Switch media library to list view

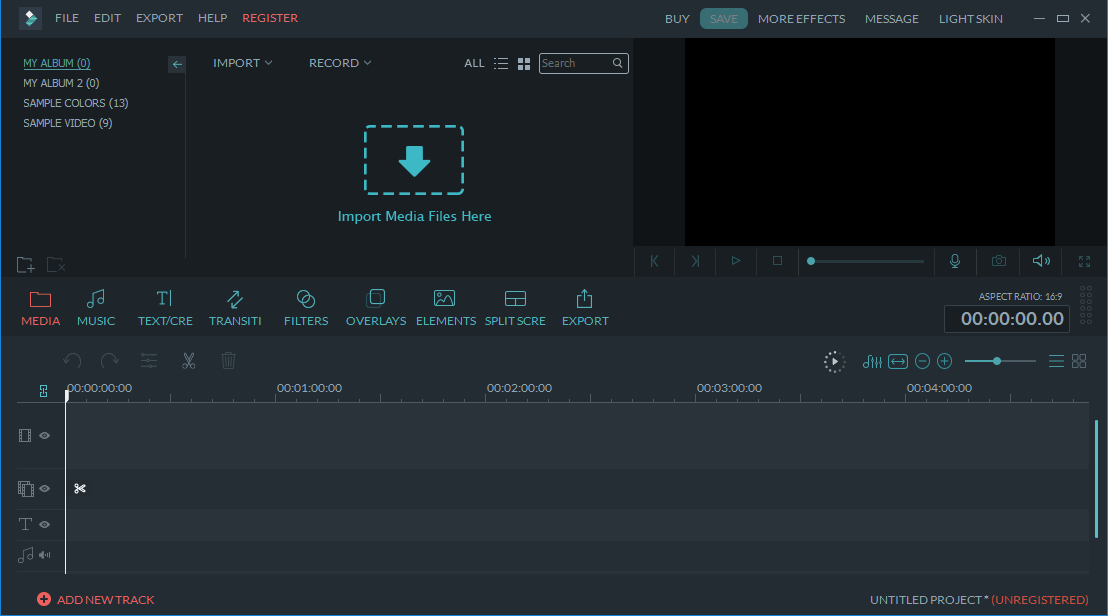coord(501,64)
